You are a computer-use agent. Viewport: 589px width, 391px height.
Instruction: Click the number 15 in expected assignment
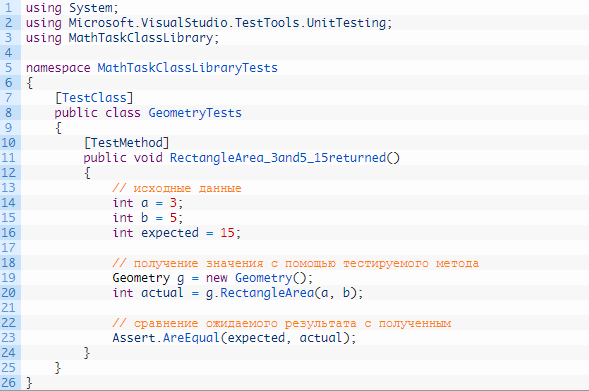point(227,233)
